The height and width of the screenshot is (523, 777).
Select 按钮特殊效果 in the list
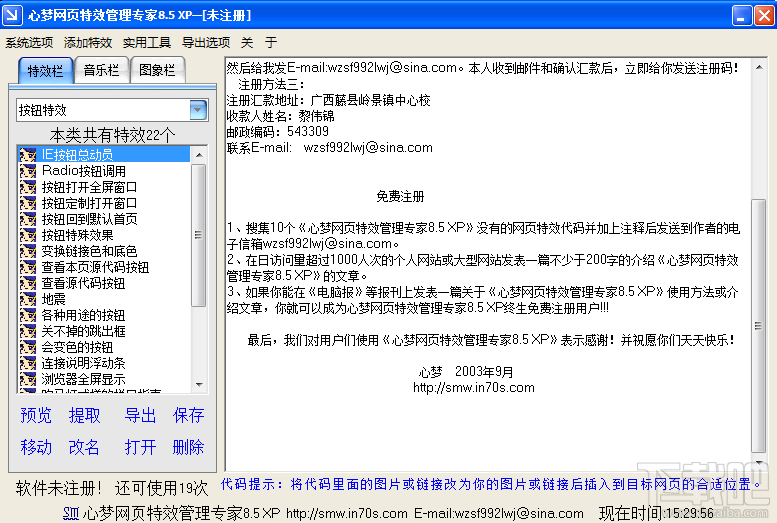[x=104, y=235]
